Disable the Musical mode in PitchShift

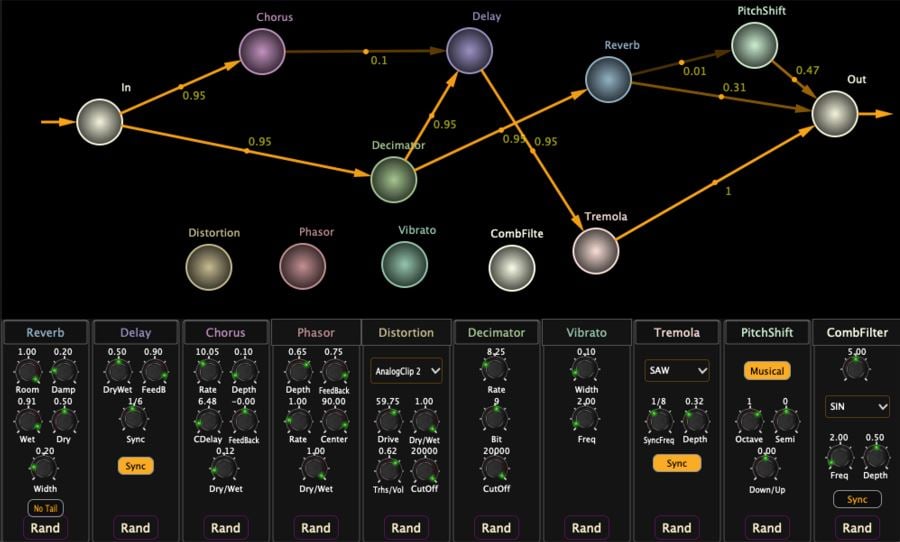tap(766, 371)
